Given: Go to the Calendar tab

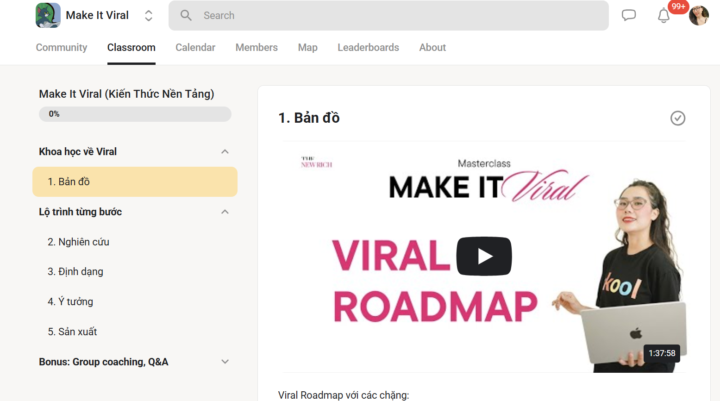Looking at the screenshot, I should pyautogui.click(x=195, y=47).
